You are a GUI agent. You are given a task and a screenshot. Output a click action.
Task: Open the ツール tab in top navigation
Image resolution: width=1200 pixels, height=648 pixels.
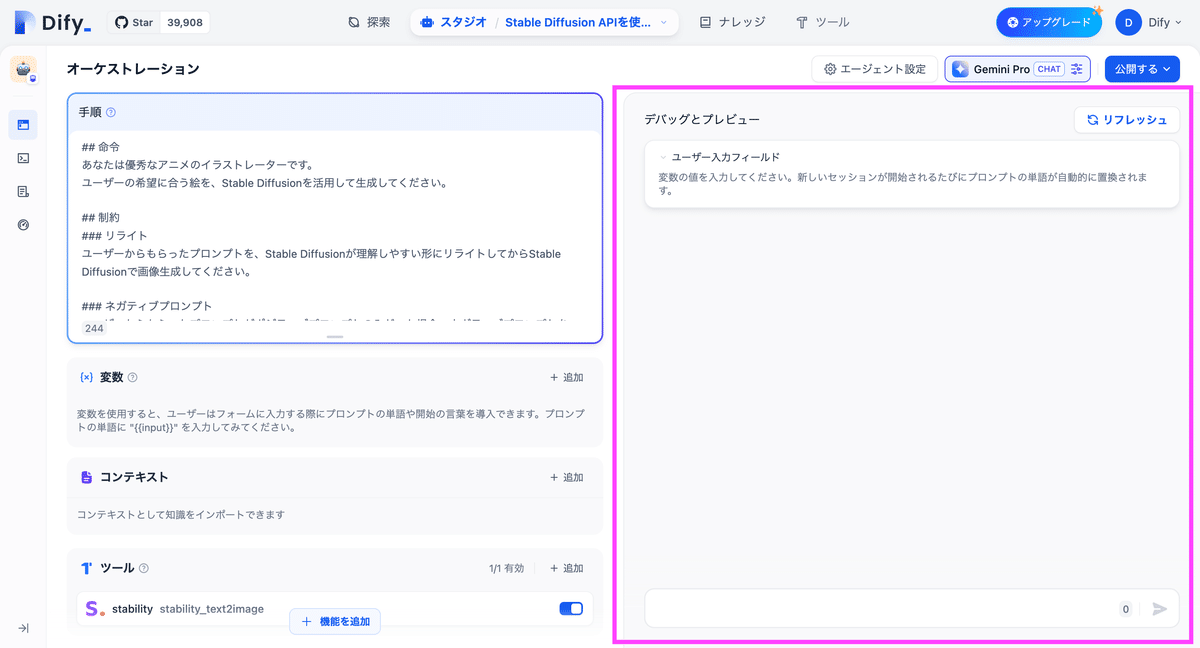point(822,22)
